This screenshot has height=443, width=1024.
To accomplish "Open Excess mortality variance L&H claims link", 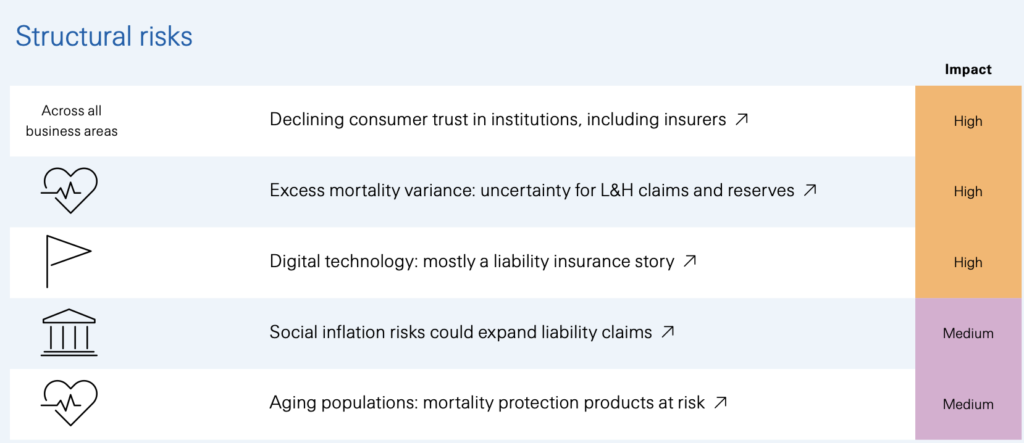I will pyautogui.click(x=532, y=191).
